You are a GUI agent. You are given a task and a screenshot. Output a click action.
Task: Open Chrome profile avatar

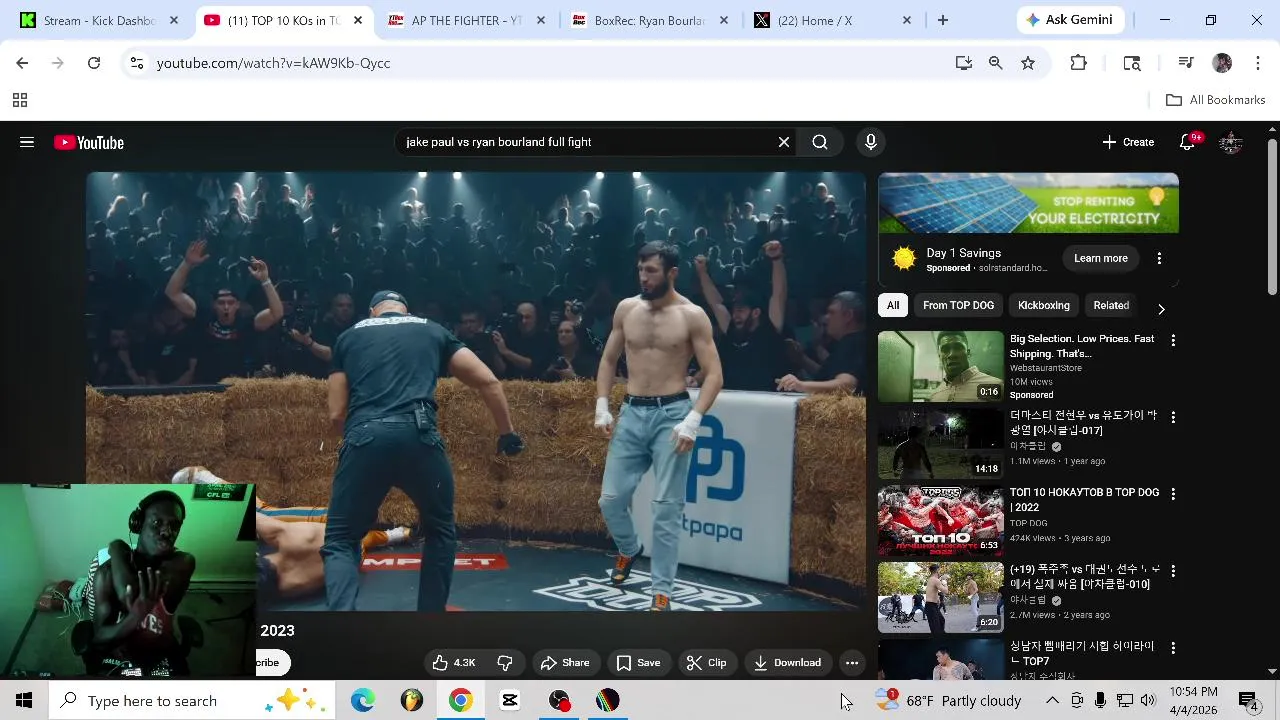tap(1222, 63)
